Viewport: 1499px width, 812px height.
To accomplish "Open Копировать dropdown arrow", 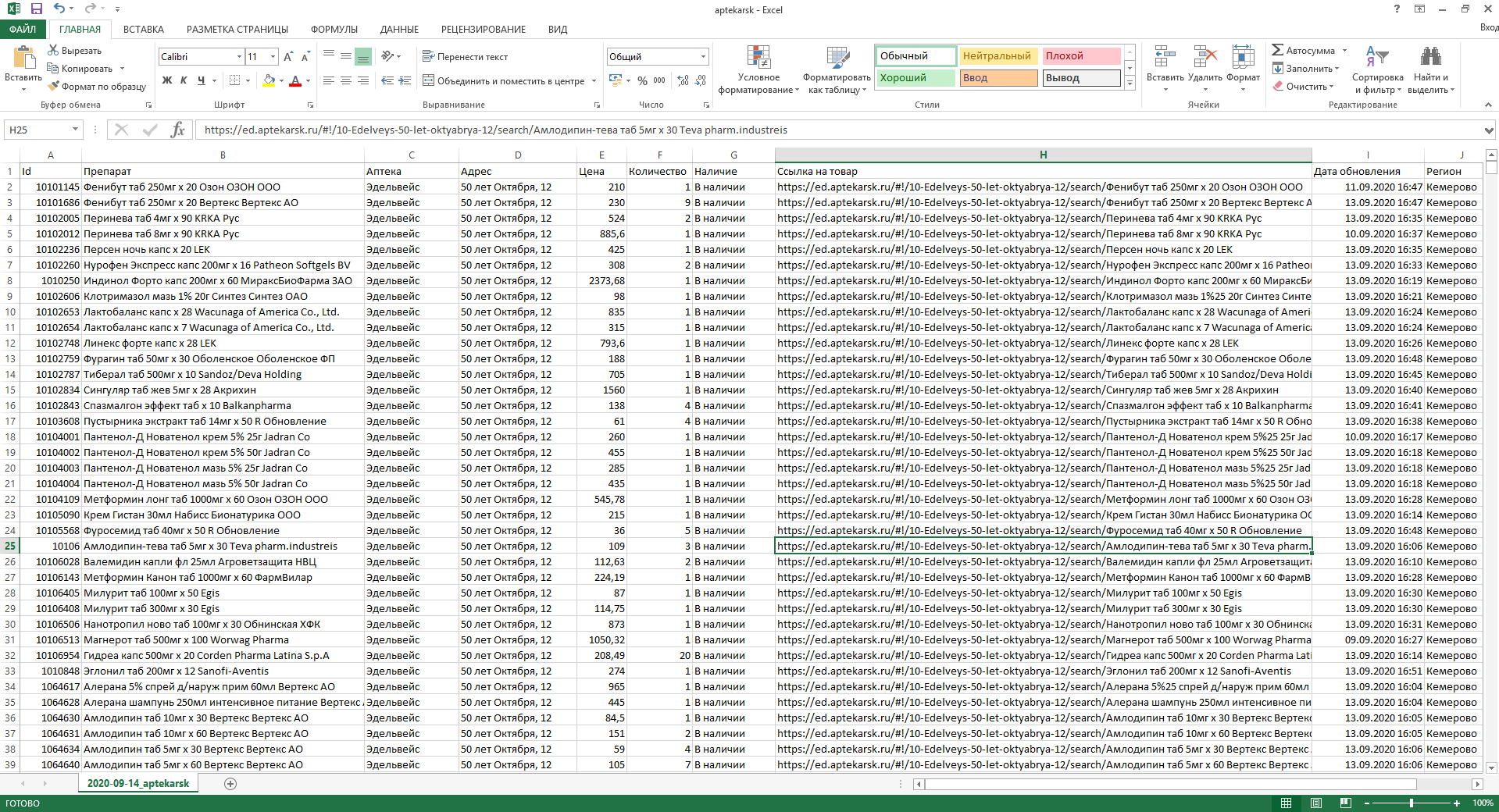I will pos(122,69).
